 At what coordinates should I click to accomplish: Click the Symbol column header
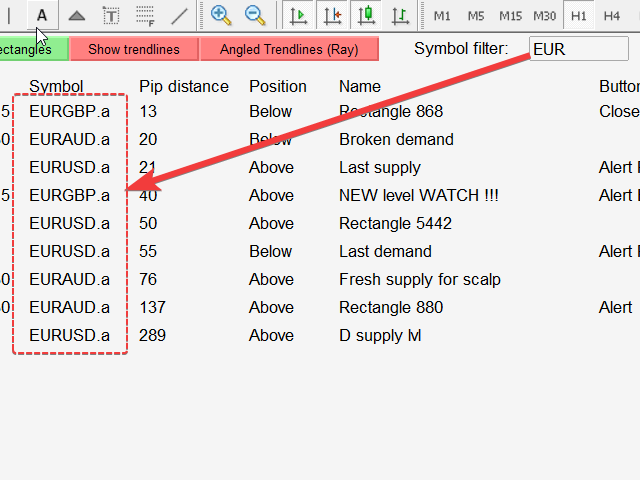[x=56, y=87]
